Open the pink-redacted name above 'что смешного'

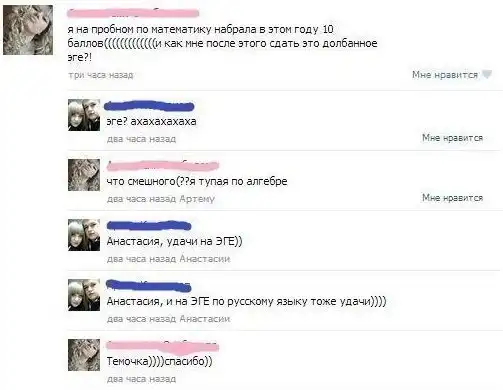163,165
